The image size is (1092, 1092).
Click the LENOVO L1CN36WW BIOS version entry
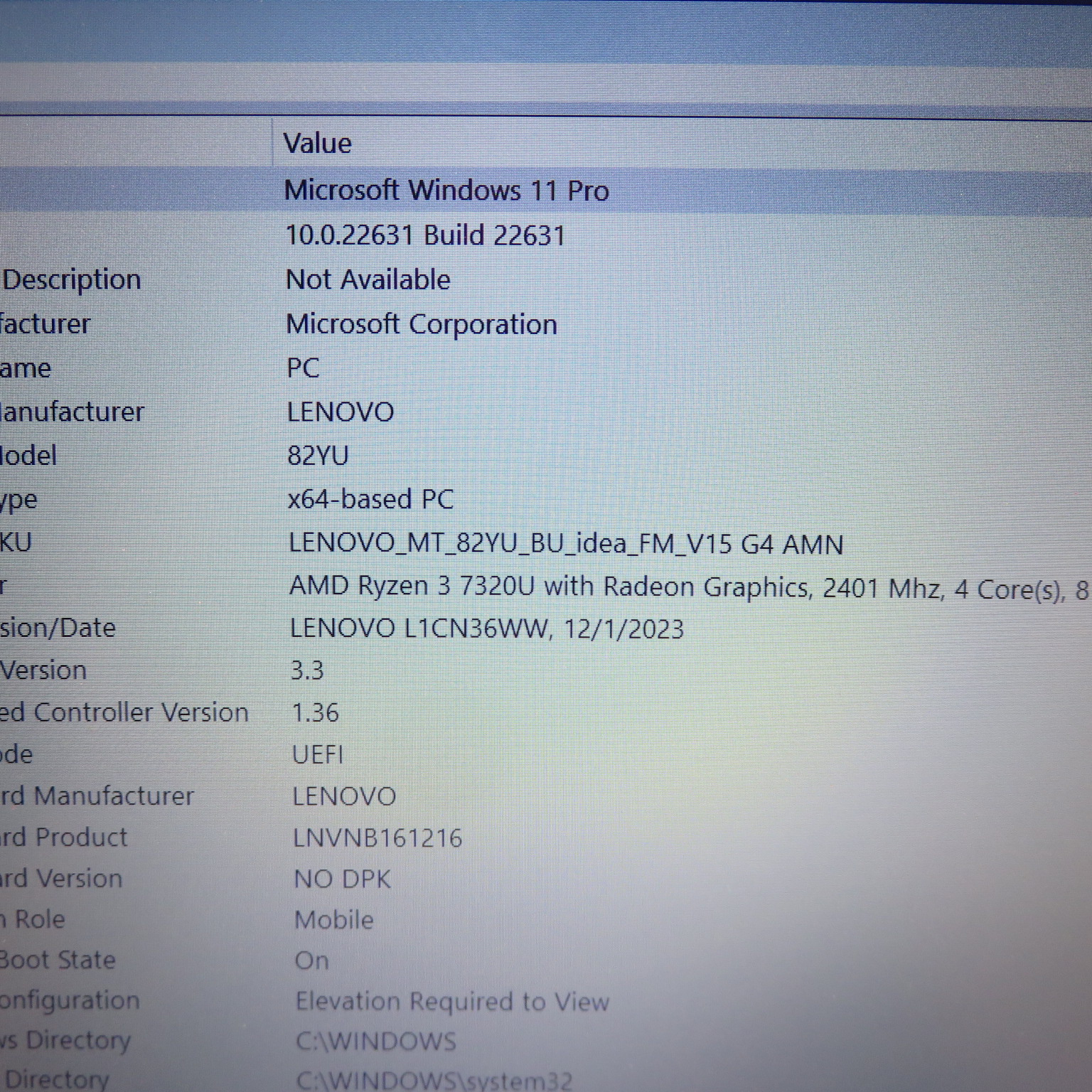click(x=487, y=629)
